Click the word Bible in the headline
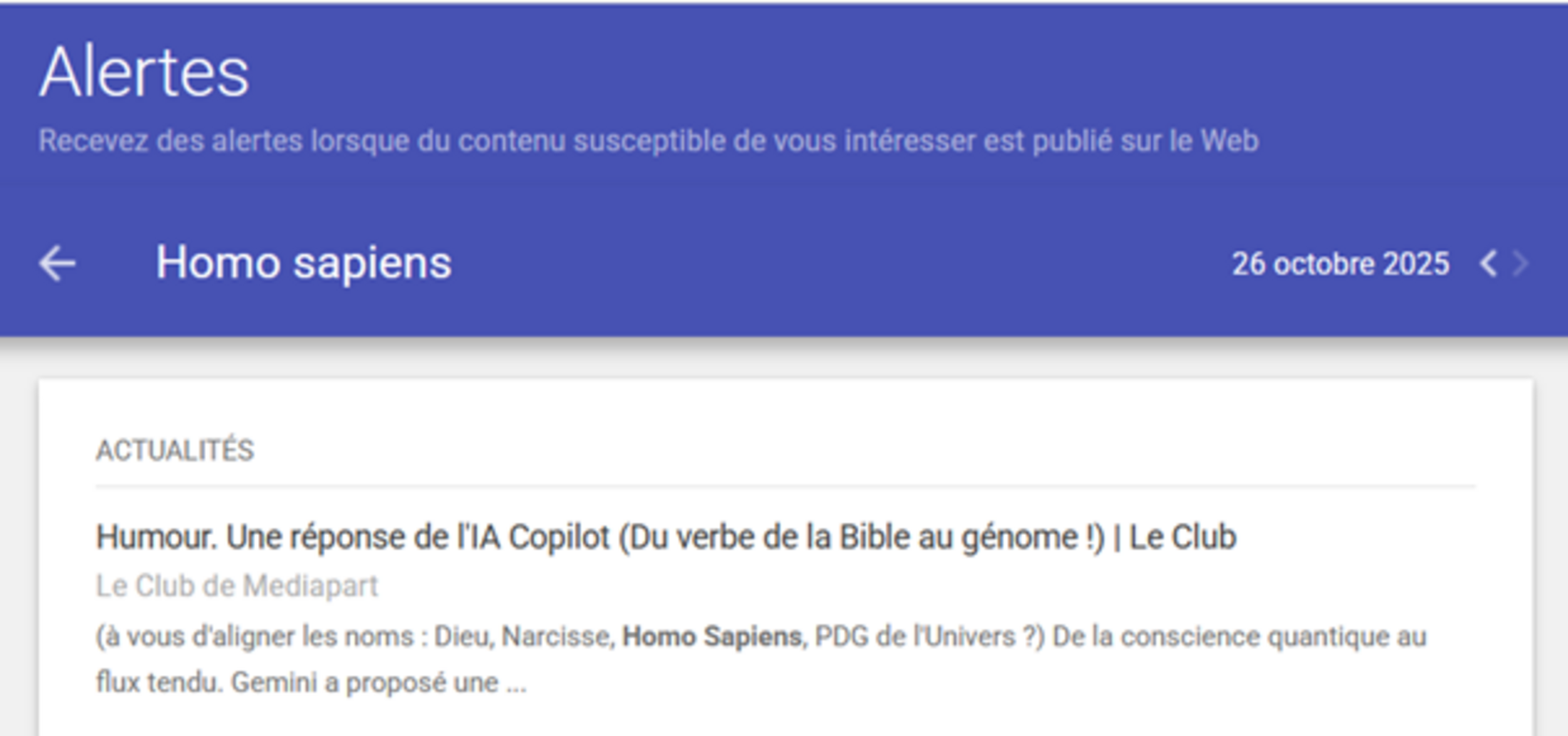The image size is (1568, 736). click(873, 537)
